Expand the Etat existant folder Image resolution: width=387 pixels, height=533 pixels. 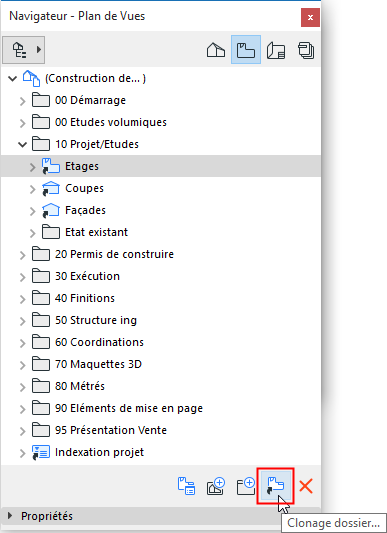click(x=32, y=233)
